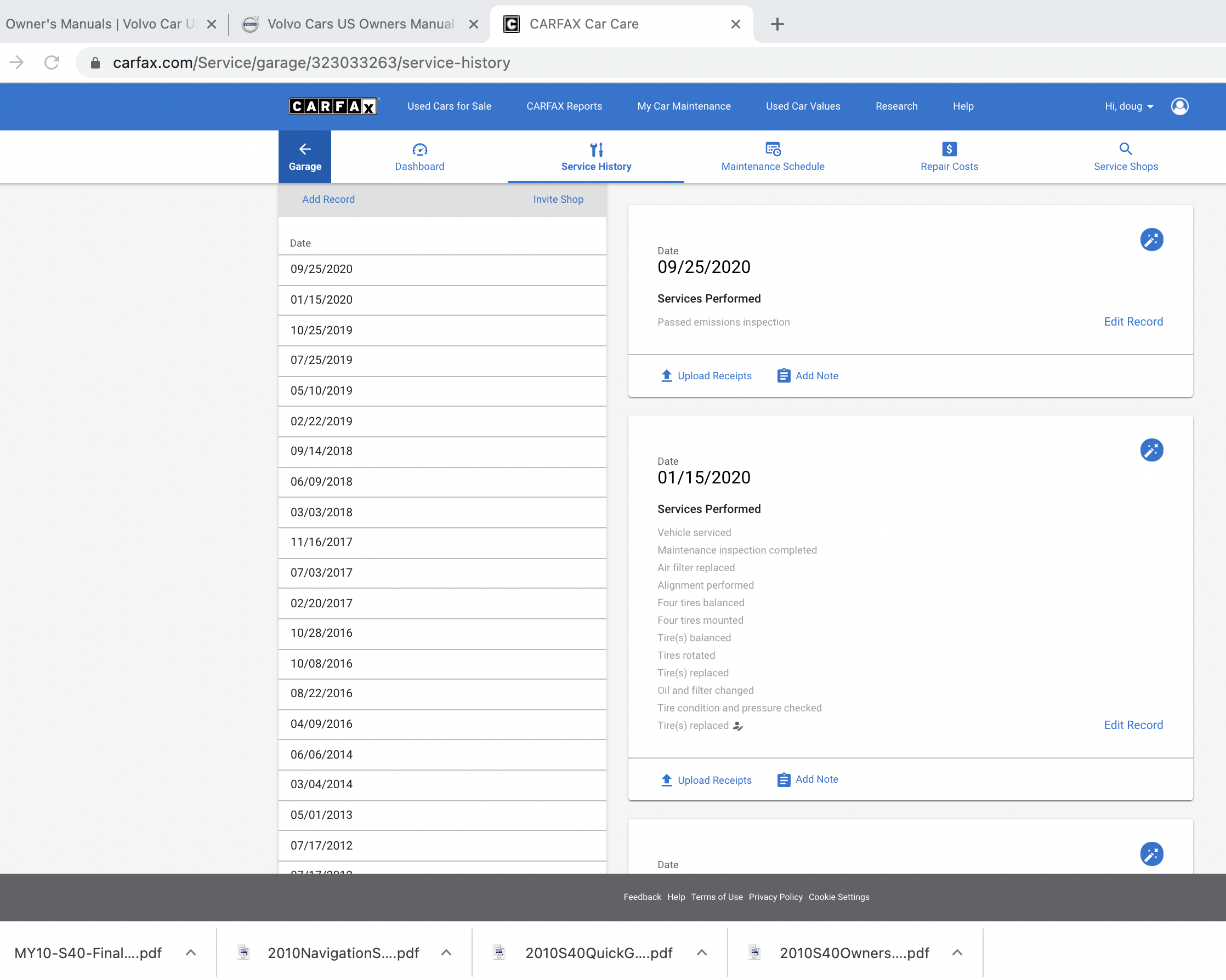This screenshot has width=1226, height=980.
Task: Upload Receipts for 09/25/2020 record
Action: 706,376
